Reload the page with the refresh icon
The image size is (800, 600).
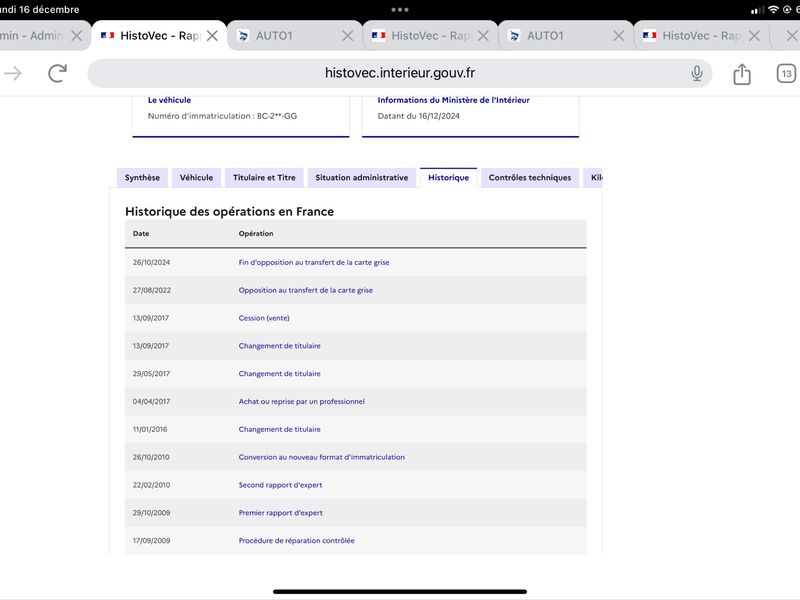point(58,73)
